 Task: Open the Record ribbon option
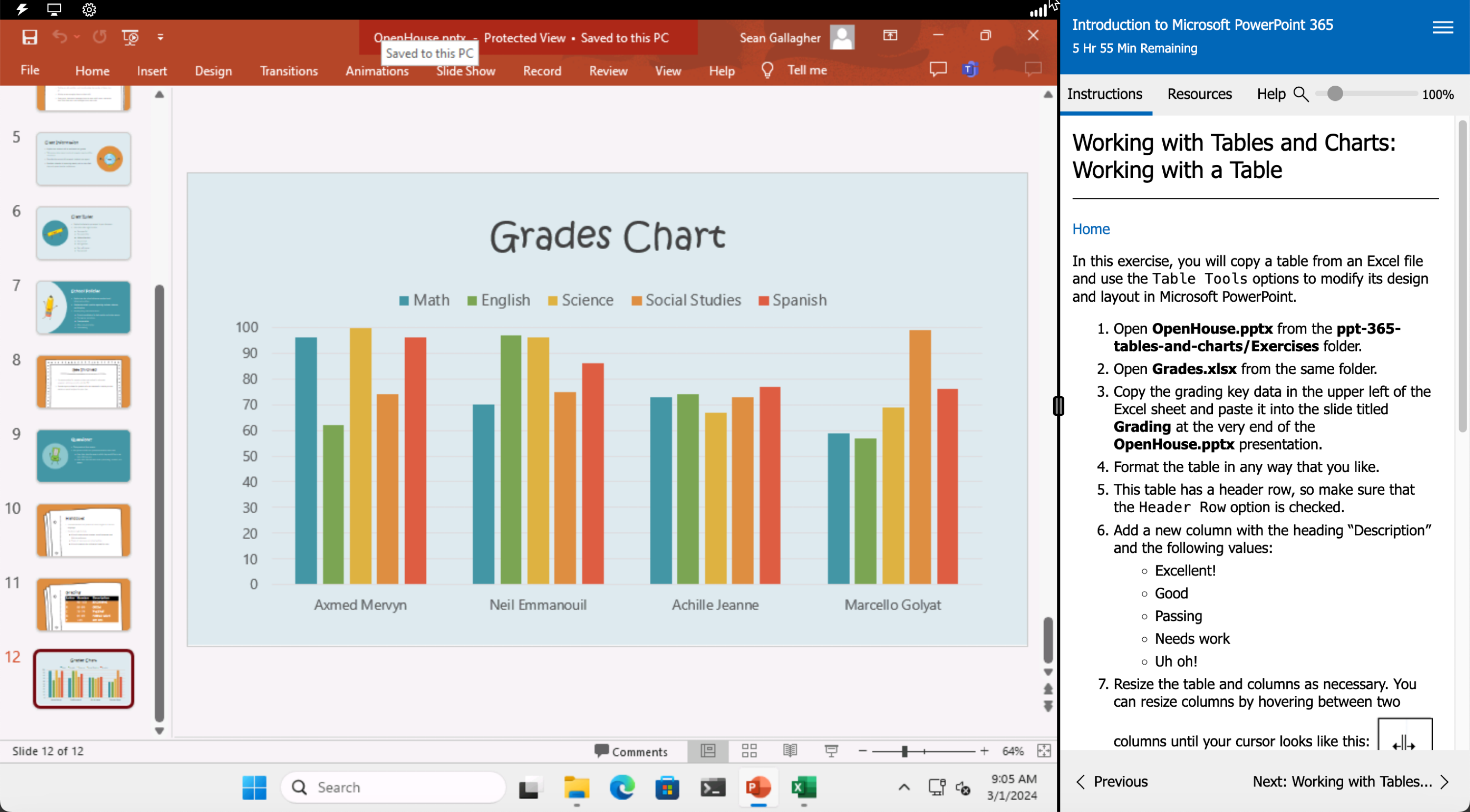pyautogui.click(x=542, y=70)
